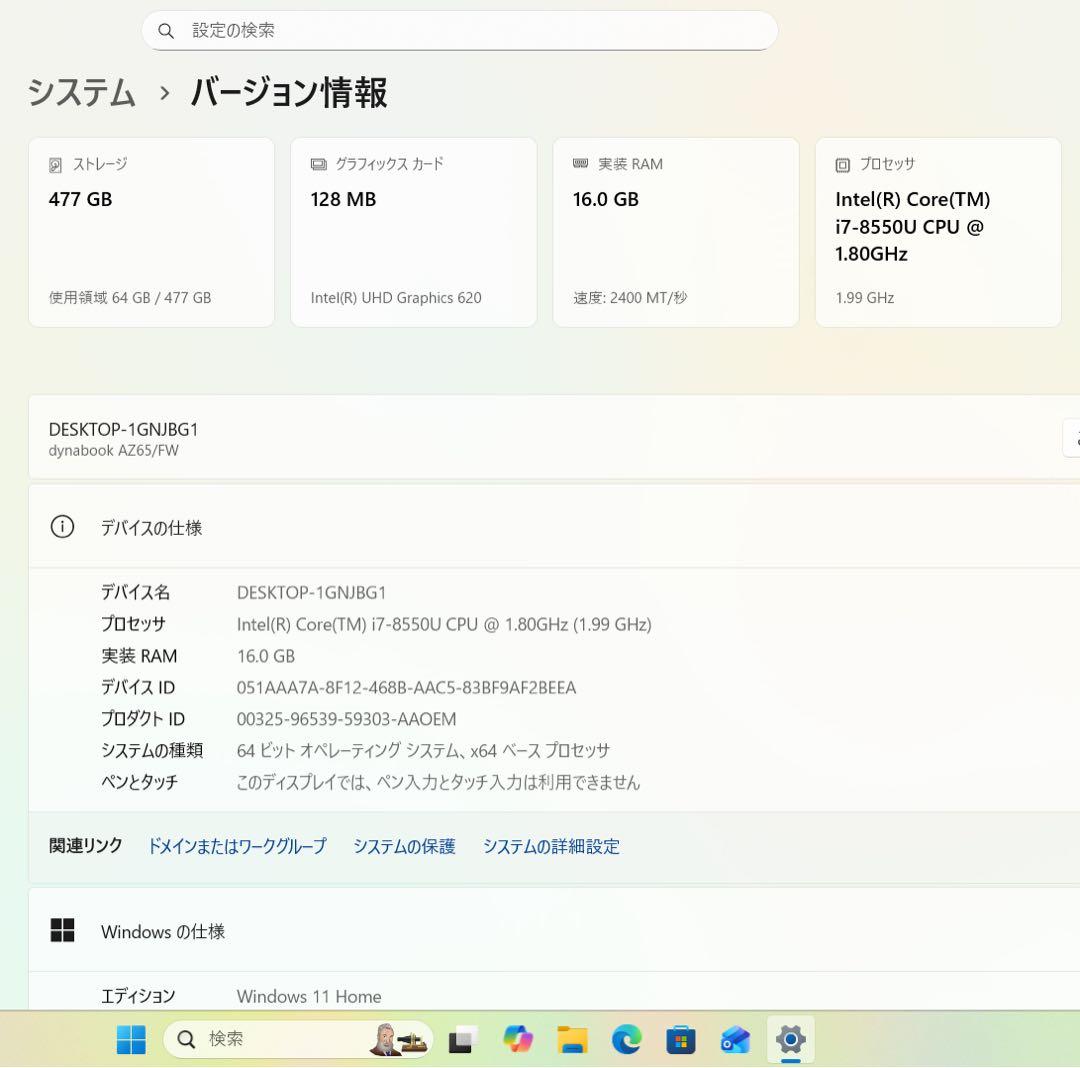Click the エディション label
Image resolution: width=1080 pixels, height=1068 pixels.
tap(138, 996)
